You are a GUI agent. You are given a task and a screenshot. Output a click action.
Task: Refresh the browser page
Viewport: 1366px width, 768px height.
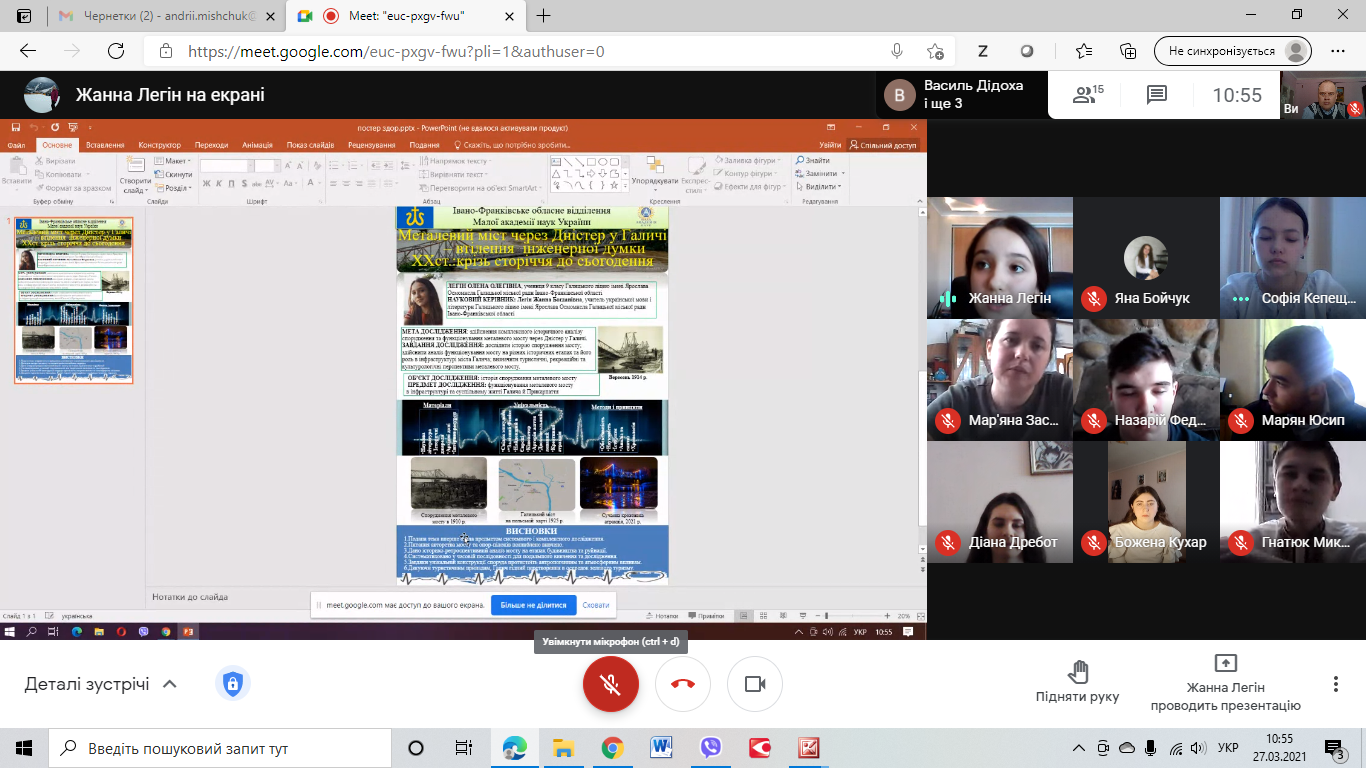click(x=116, y=51)
